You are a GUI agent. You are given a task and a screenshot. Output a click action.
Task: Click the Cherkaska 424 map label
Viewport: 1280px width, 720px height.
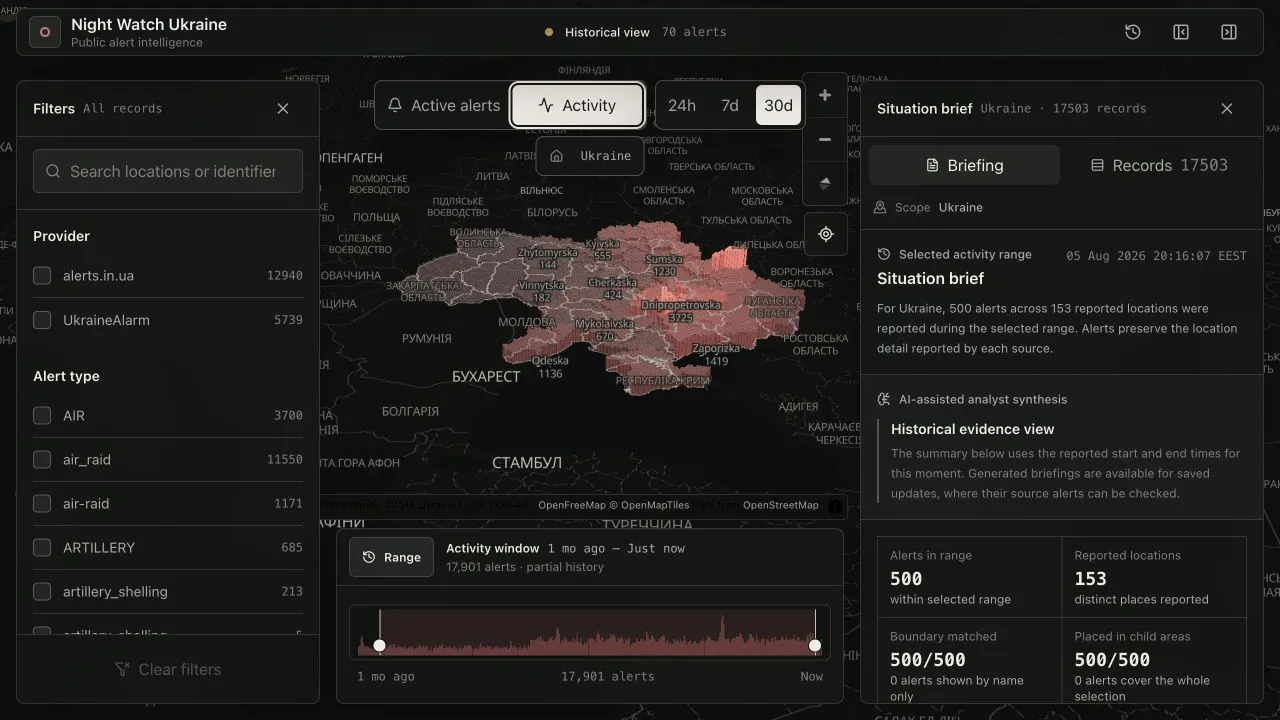[612, 289]
